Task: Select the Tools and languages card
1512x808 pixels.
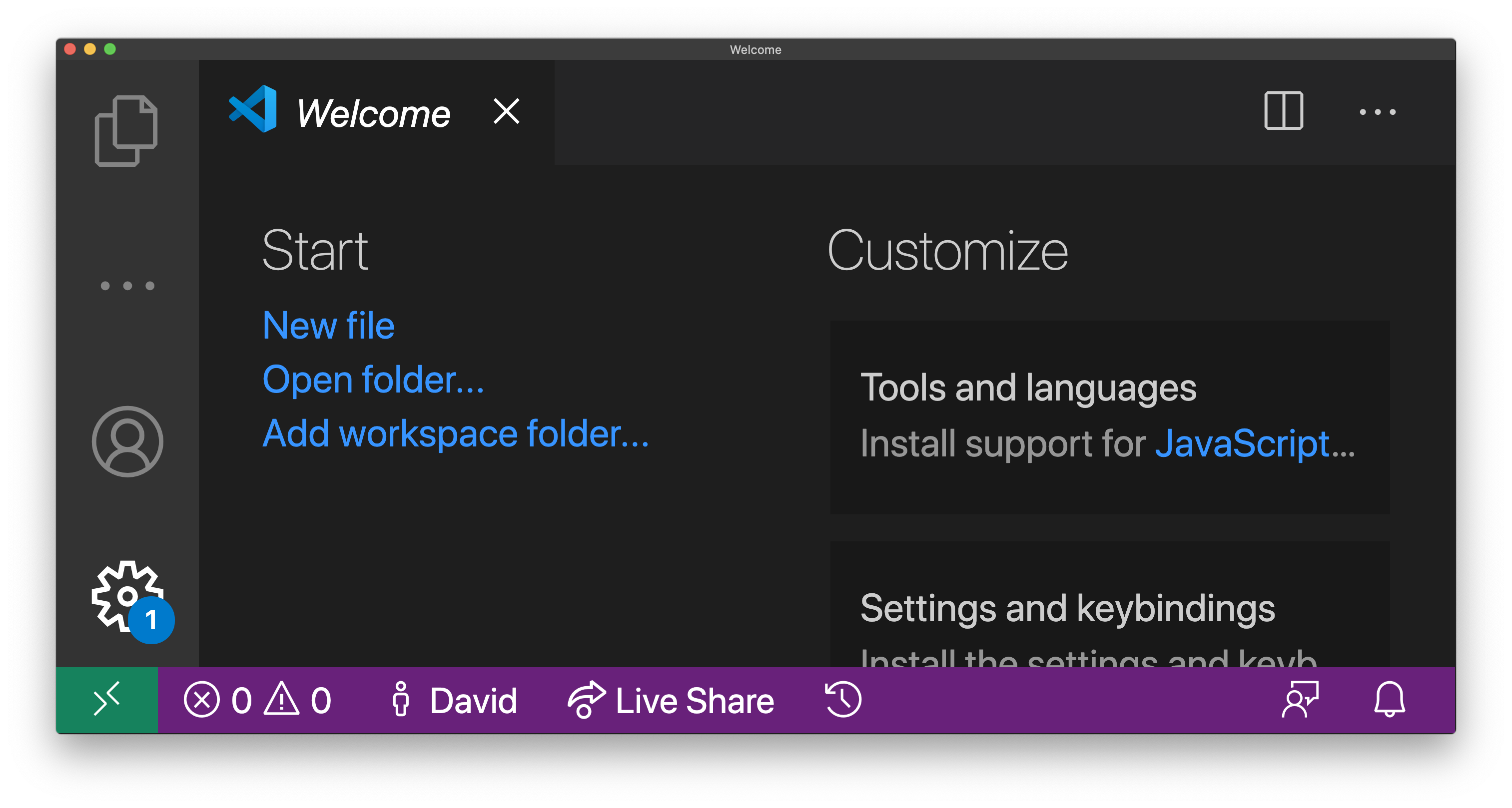Action: point(1109,417)
